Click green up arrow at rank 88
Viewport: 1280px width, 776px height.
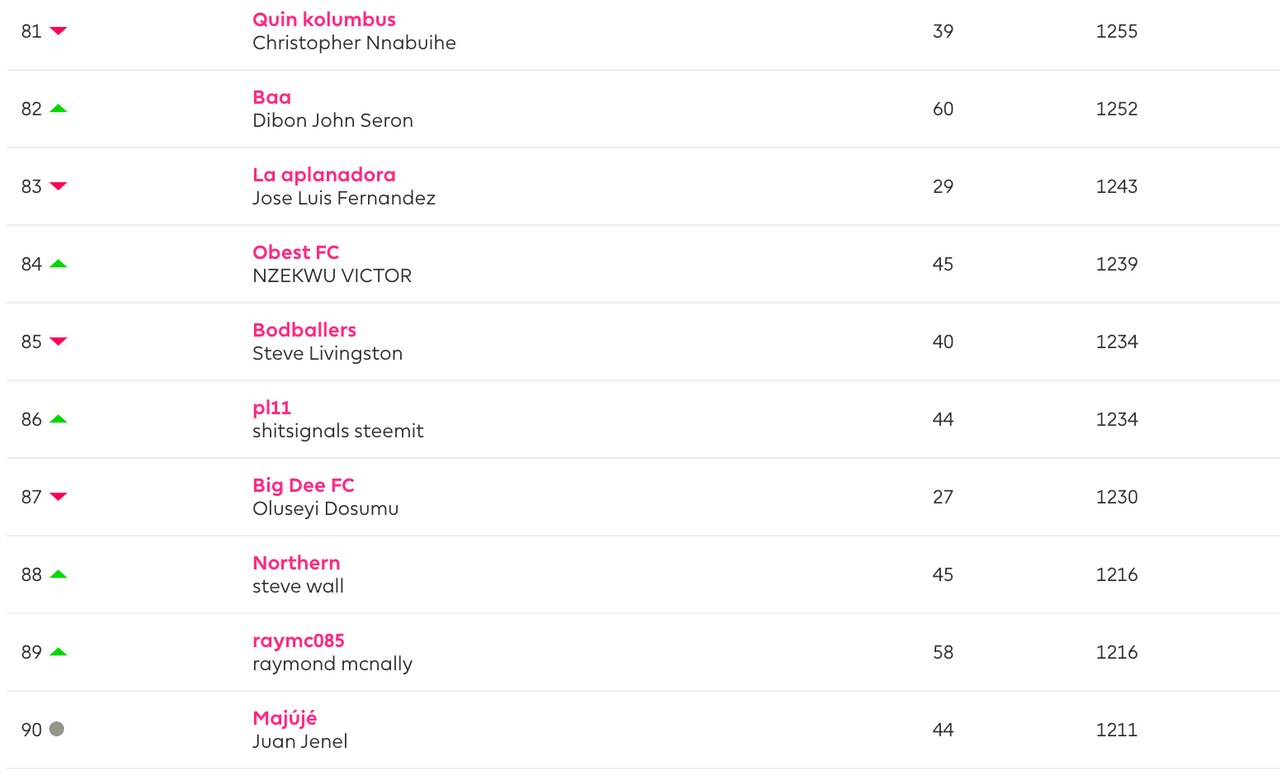58,574
